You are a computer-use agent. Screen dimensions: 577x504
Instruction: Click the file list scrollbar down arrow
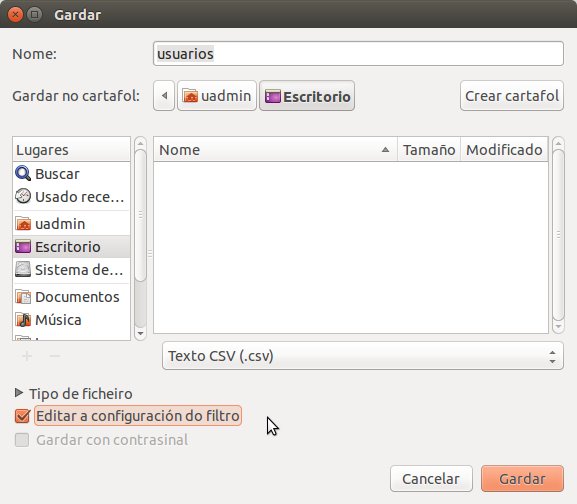[558, 327]
